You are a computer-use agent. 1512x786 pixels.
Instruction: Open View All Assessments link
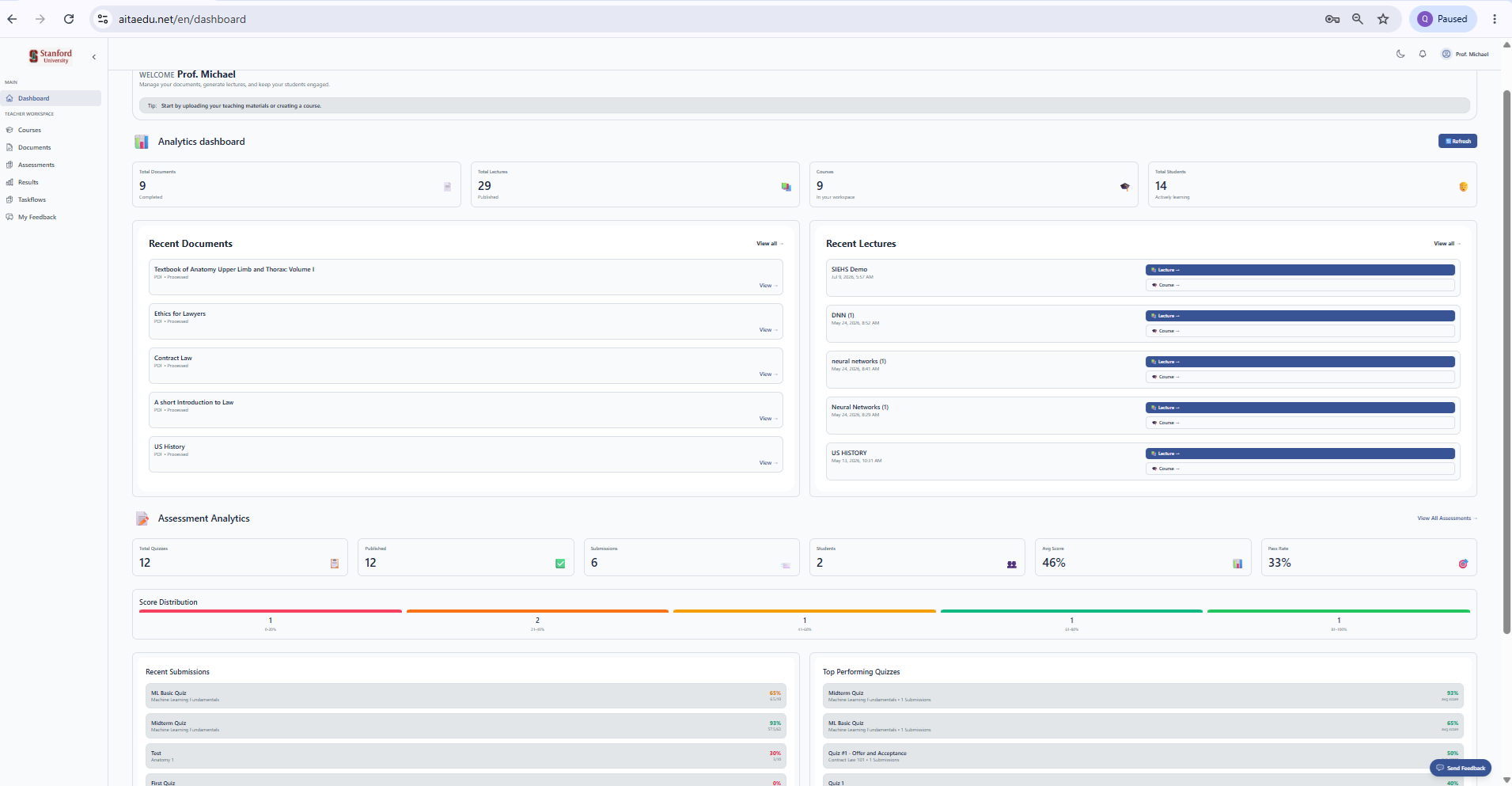coord(1446,518)
